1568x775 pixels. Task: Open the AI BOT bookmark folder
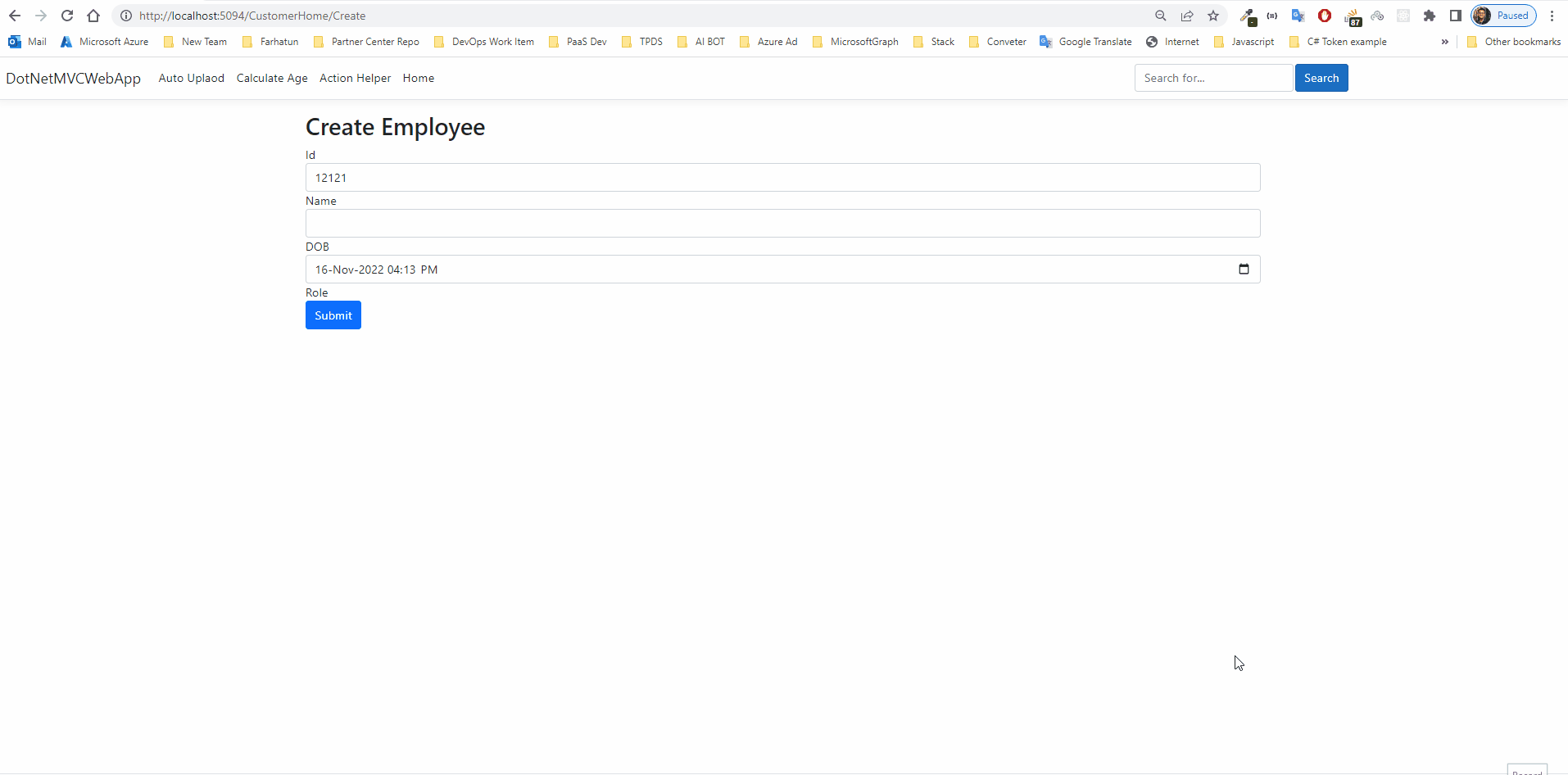[x=701, y=42]
